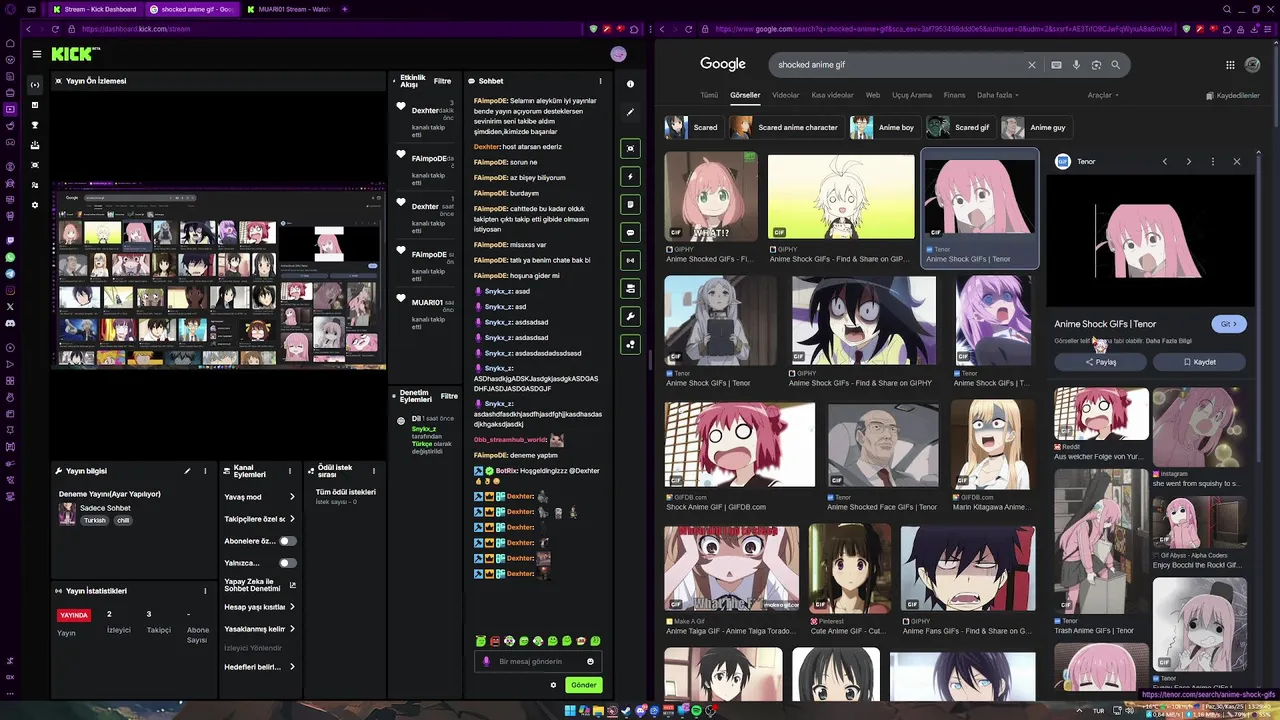Select the Anime boy suggestion chip
1280x720 pixels.
point(883,128)
